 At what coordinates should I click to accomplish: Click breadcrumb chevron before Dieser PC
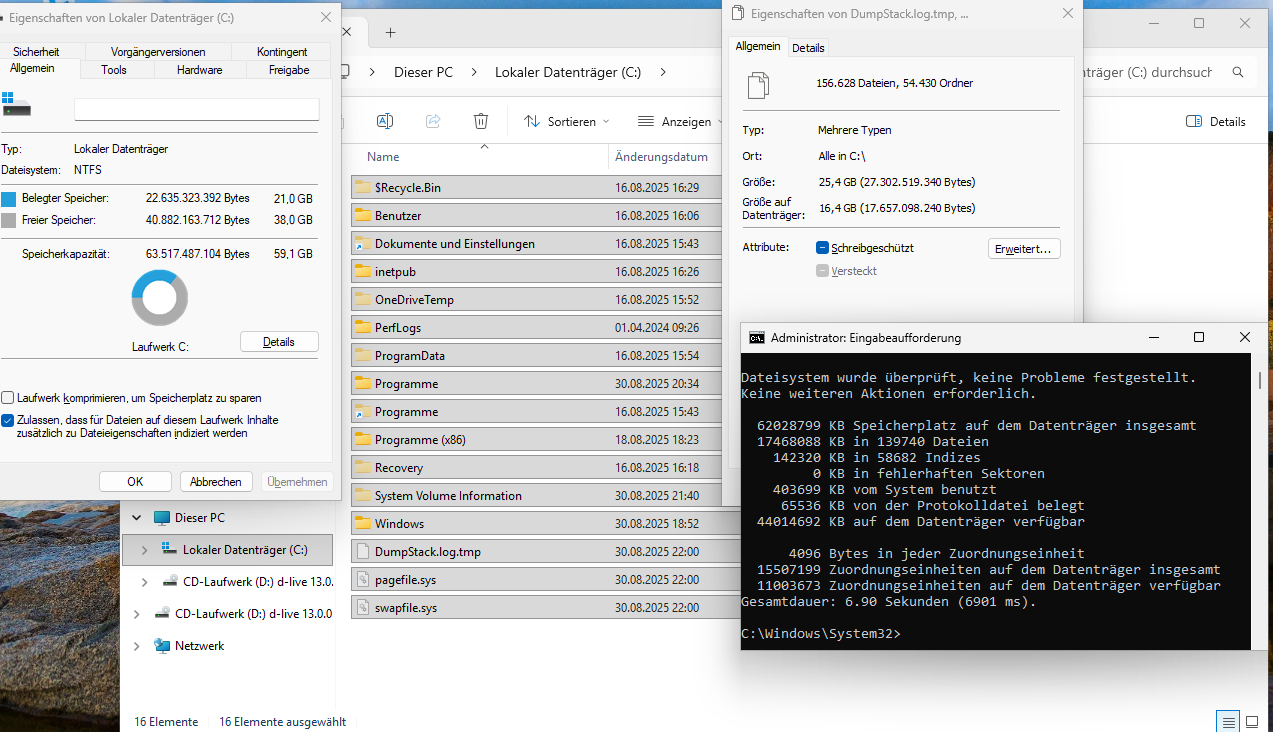[x=372, y=72]
